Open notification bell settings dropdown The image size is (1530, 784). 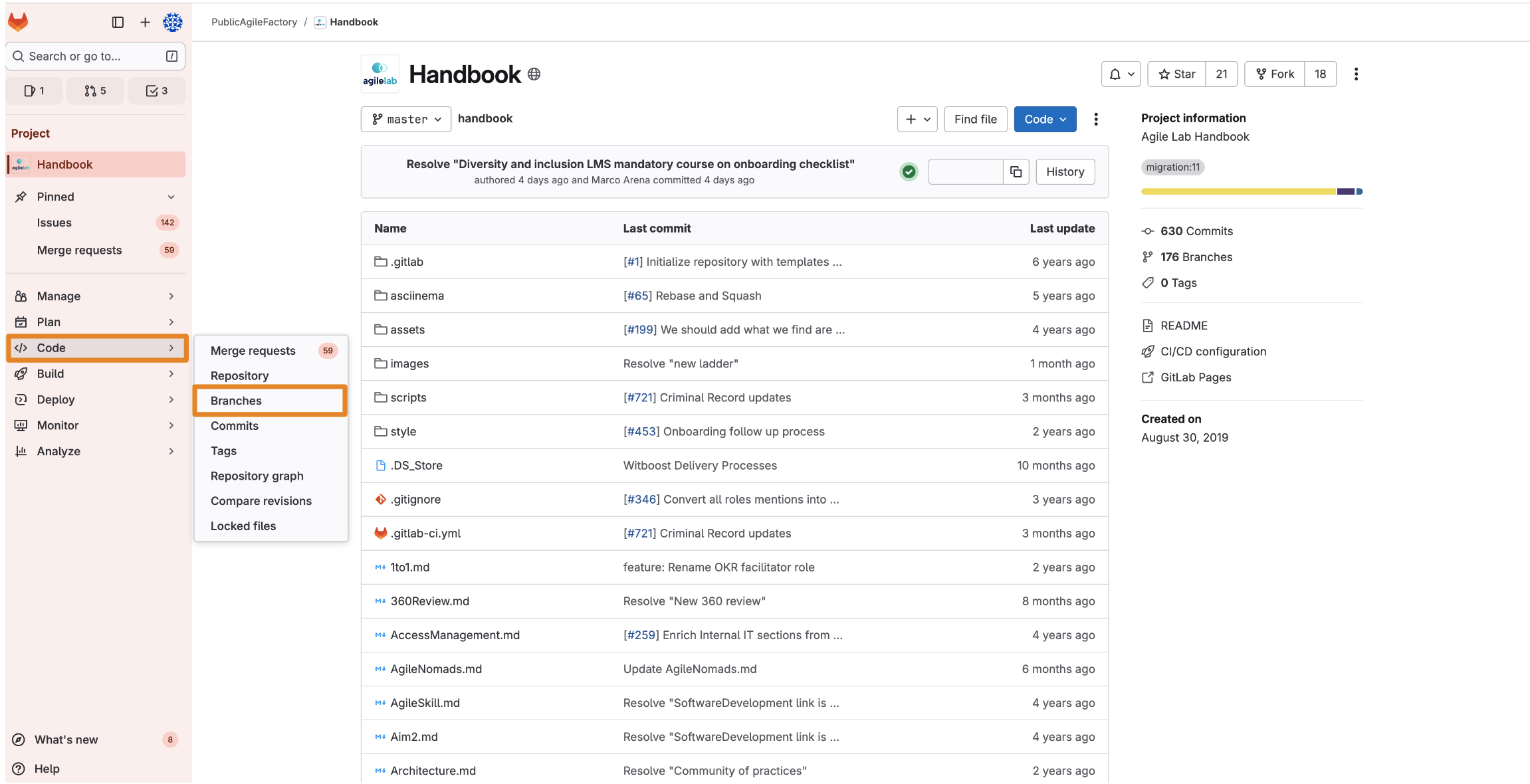coord(1121,74)
